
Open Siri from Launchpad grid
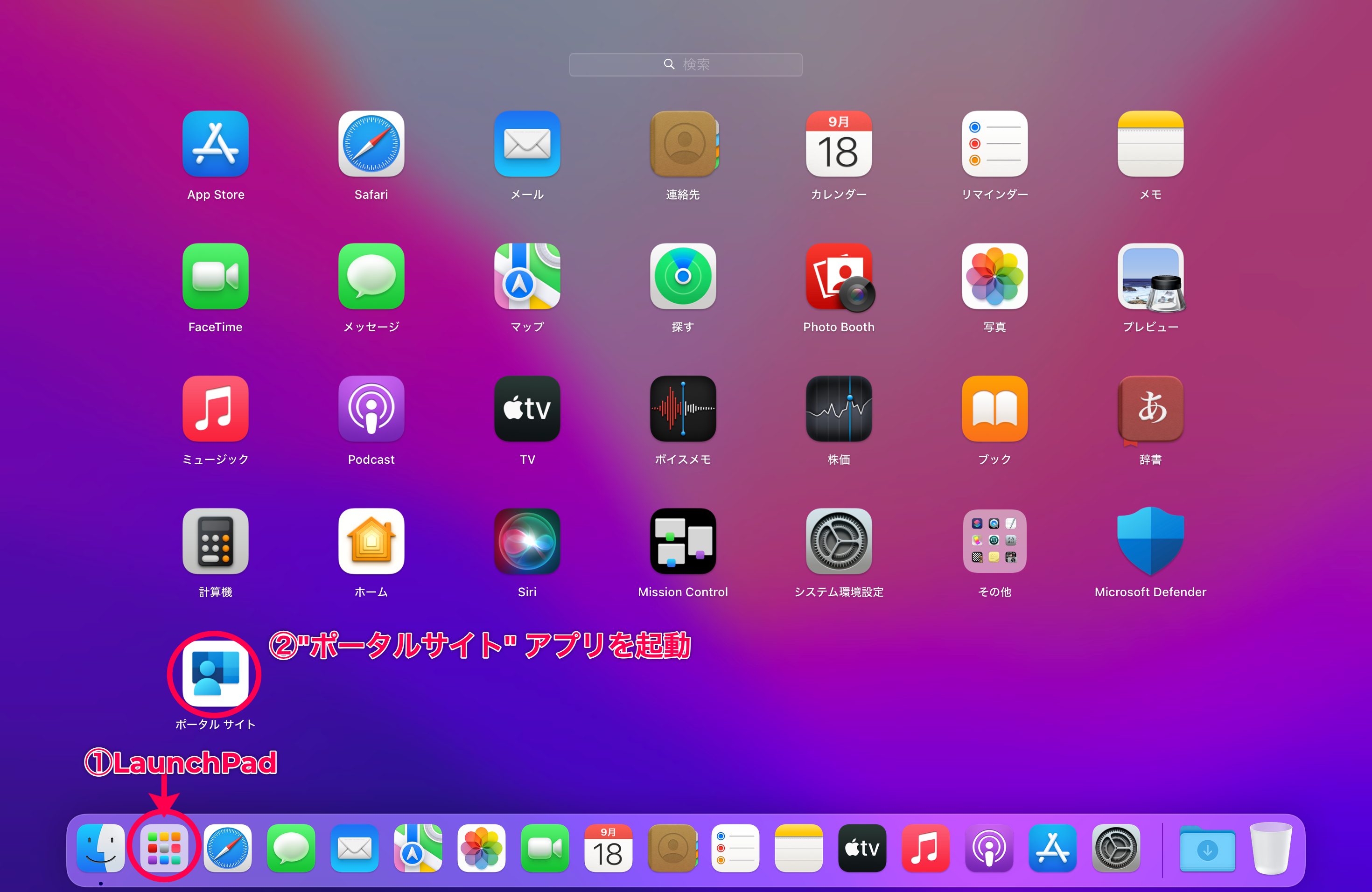527,542
